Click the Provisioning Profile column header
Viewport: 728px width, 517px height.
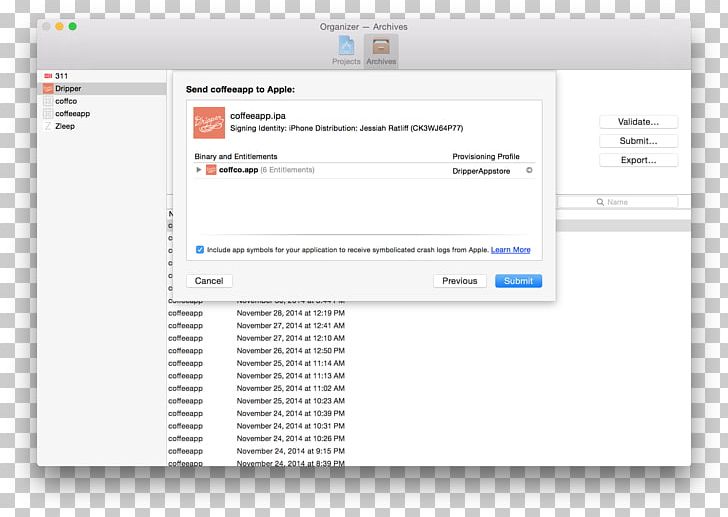[486, 156]
